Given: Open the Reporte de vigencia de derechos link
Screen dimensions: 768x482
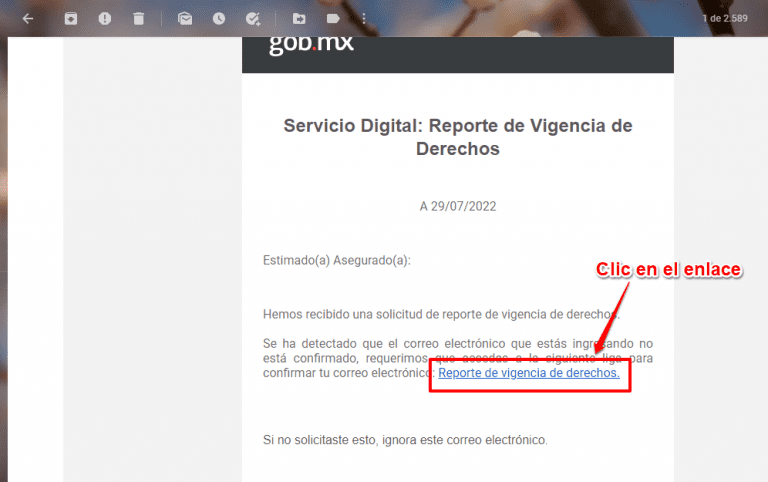Looking at the screenshot, I should click(529, 373).
